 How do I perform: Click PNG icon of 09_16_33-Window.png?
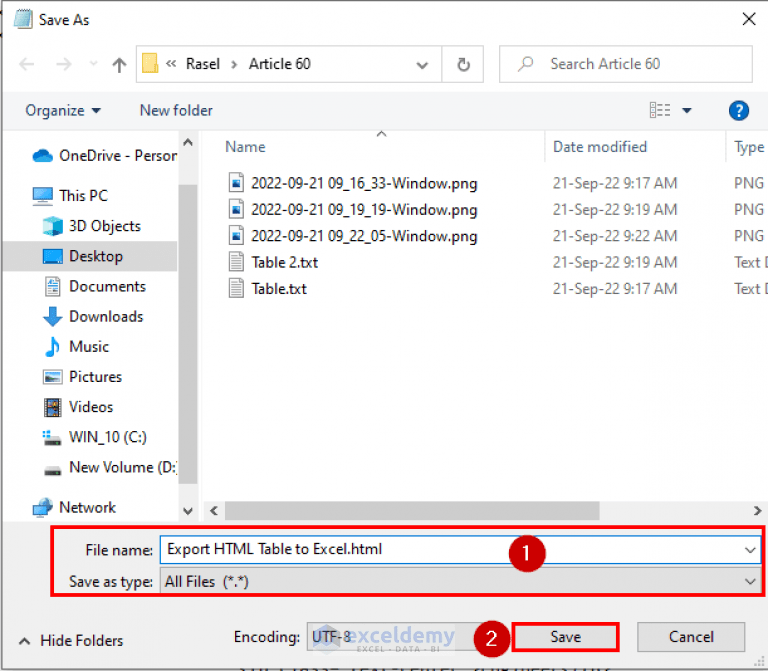tap(236, 183)
